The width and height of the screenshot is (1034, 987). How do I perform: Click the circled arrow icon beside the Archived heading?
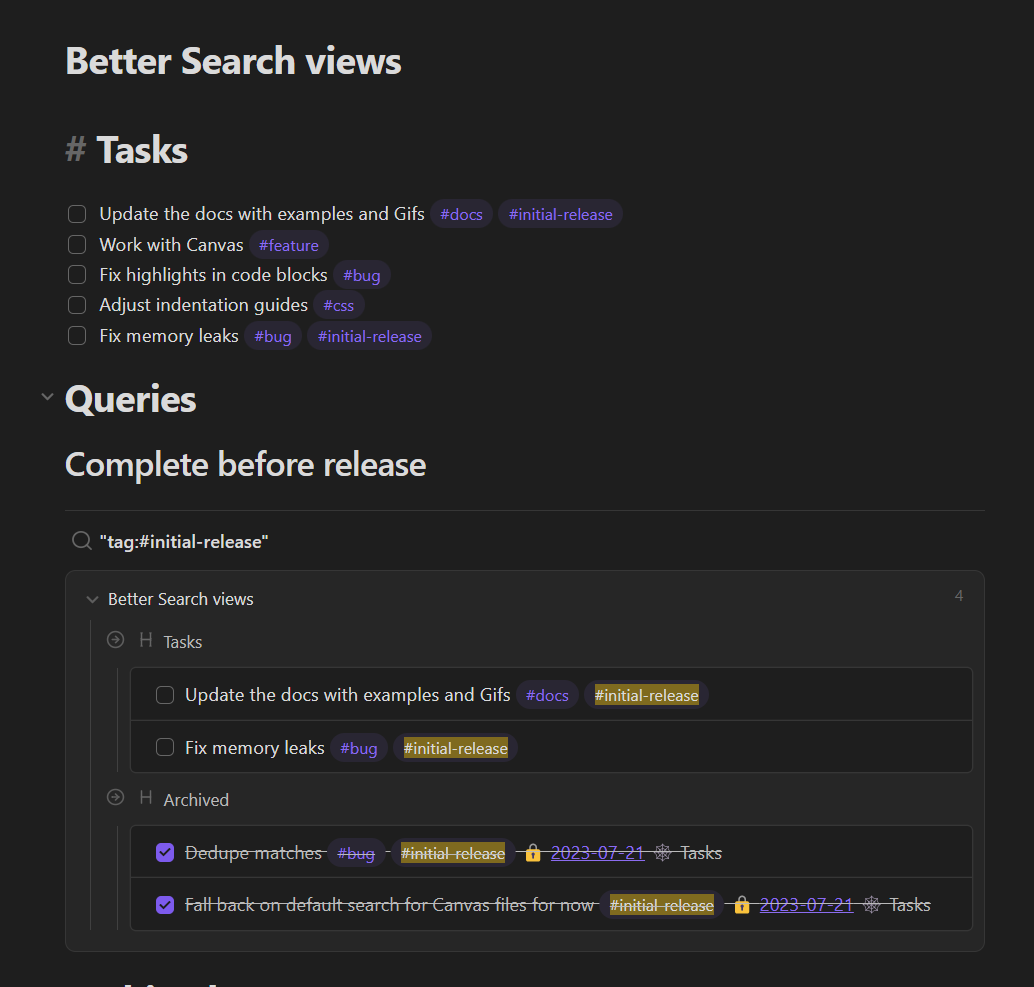(115, 797)
